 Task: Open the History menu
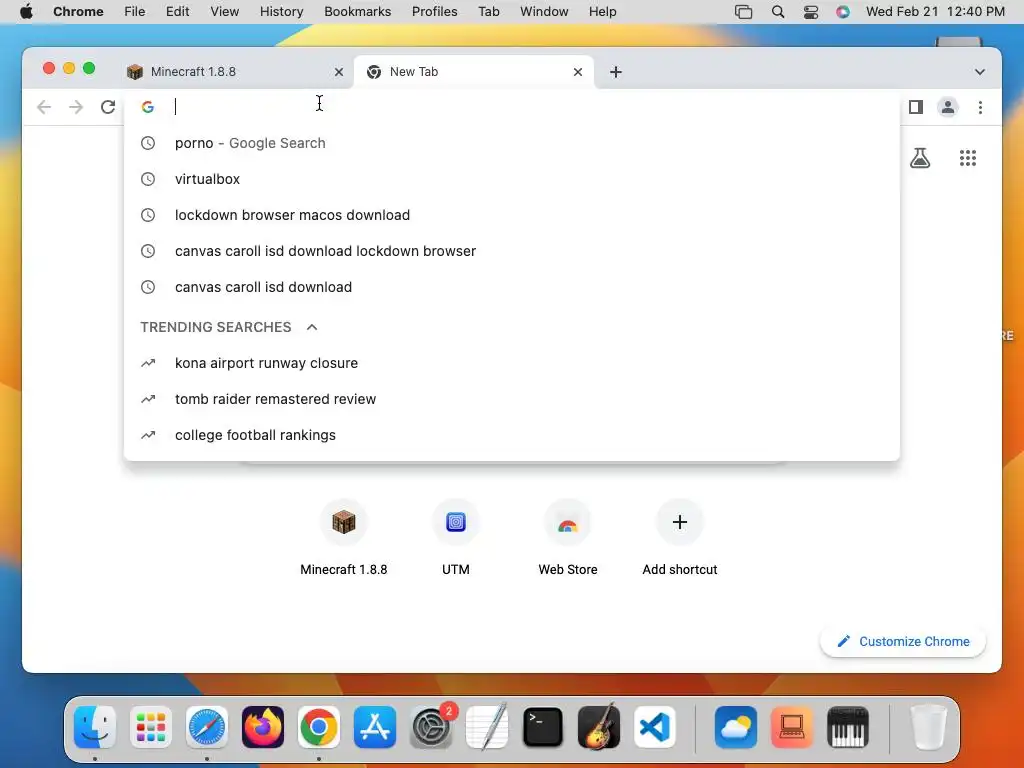(281, 12)
